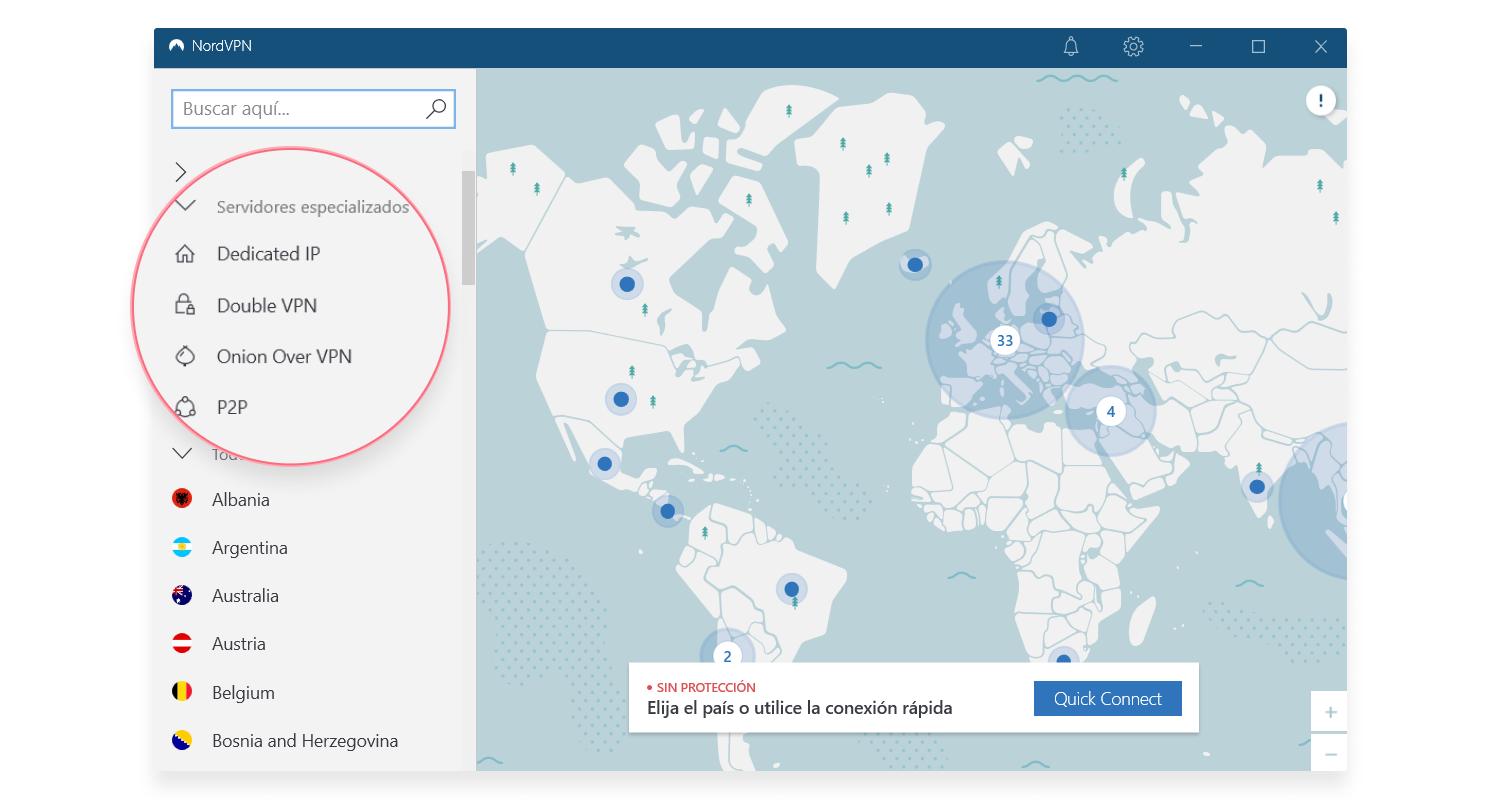Select Bosnia and Herzegovina in list
Image resolution: width=1500 pixels, height=800 pixels.
point(305,741)
